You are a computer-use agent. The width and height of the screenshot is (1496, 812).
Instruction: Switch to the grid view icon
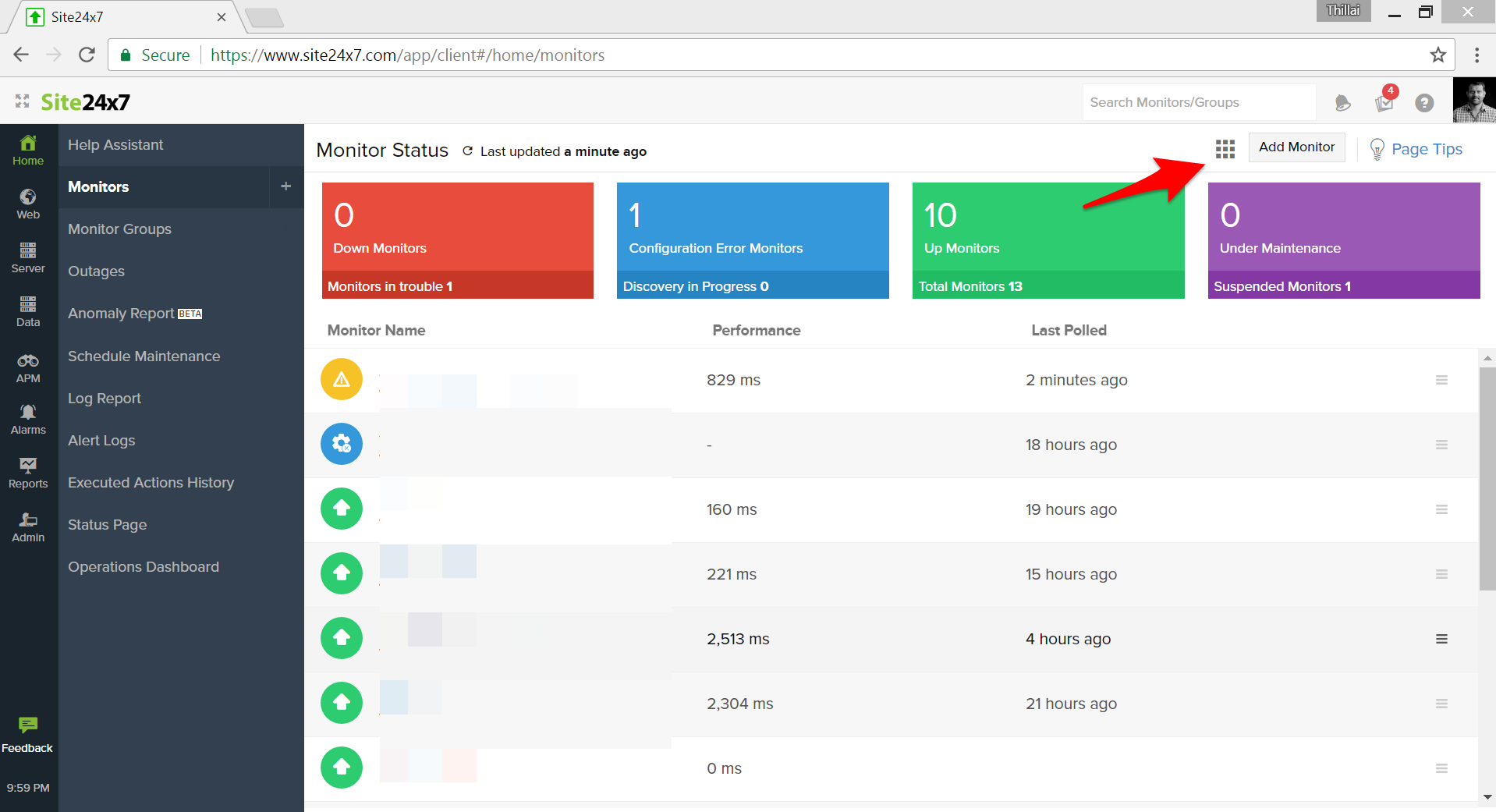click(1225, 148)
